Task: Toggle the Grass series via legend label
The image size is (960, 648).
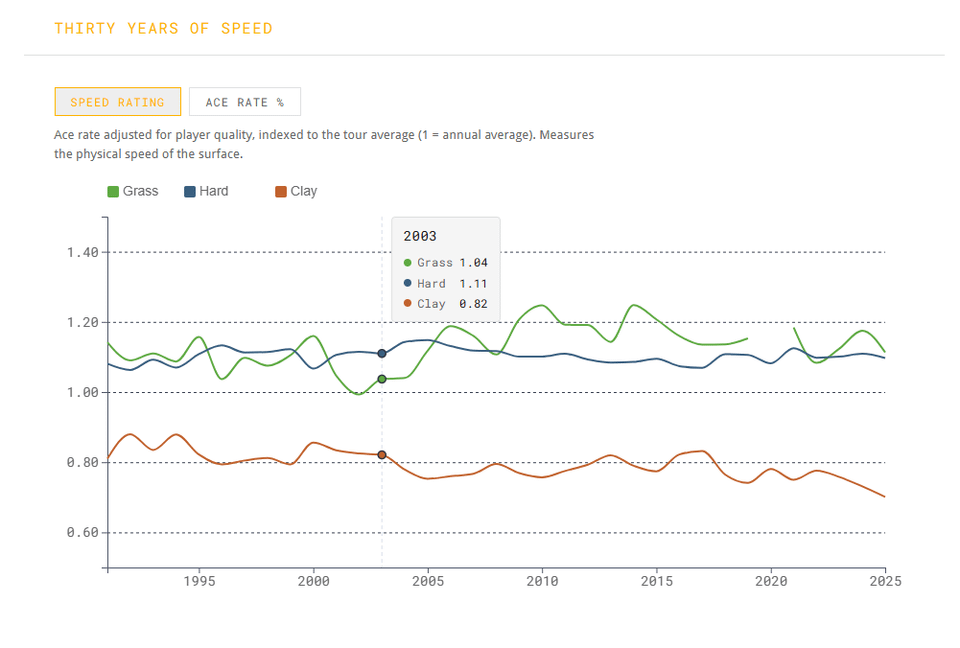Action: coord(140,191)
